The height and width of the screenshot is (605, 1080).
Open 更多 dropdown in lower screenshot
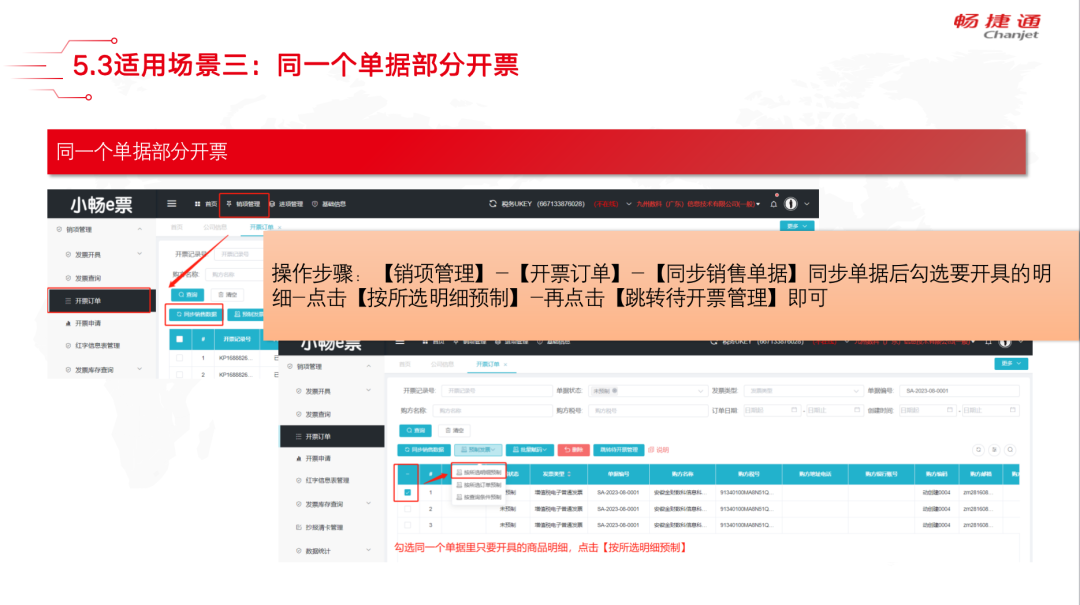1011,363
